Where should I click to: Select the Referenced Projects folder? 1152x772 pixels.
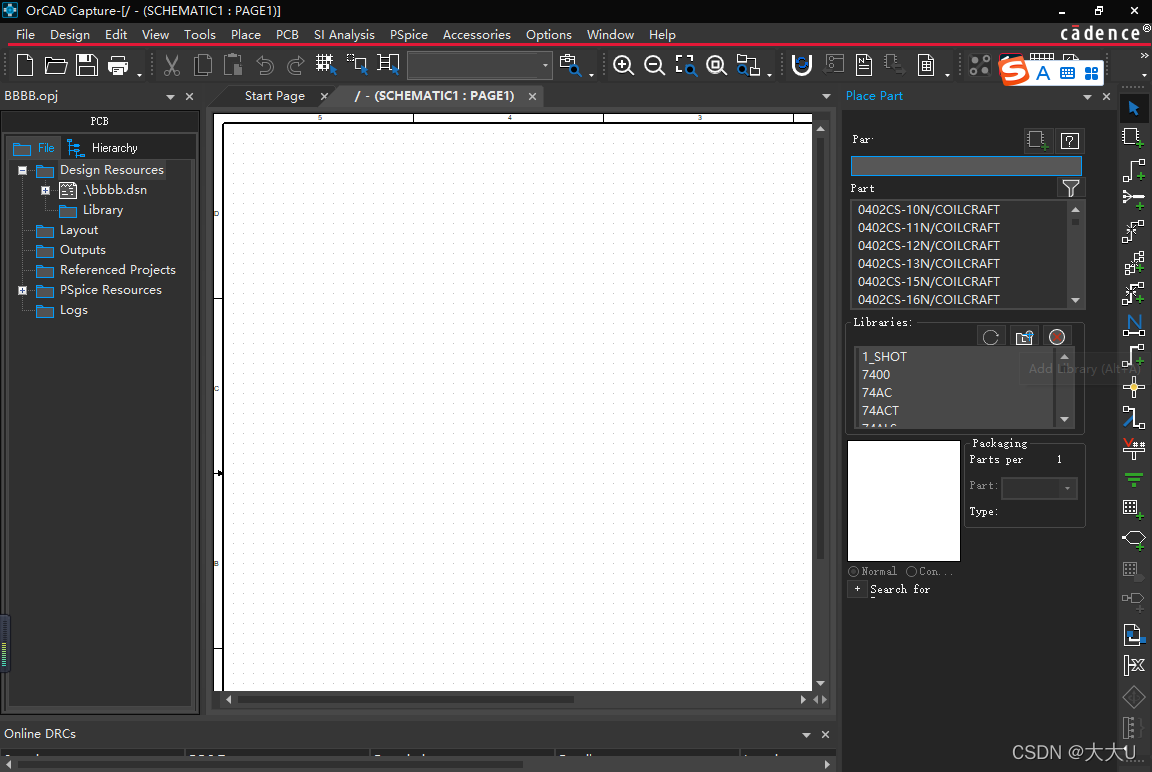118,270
